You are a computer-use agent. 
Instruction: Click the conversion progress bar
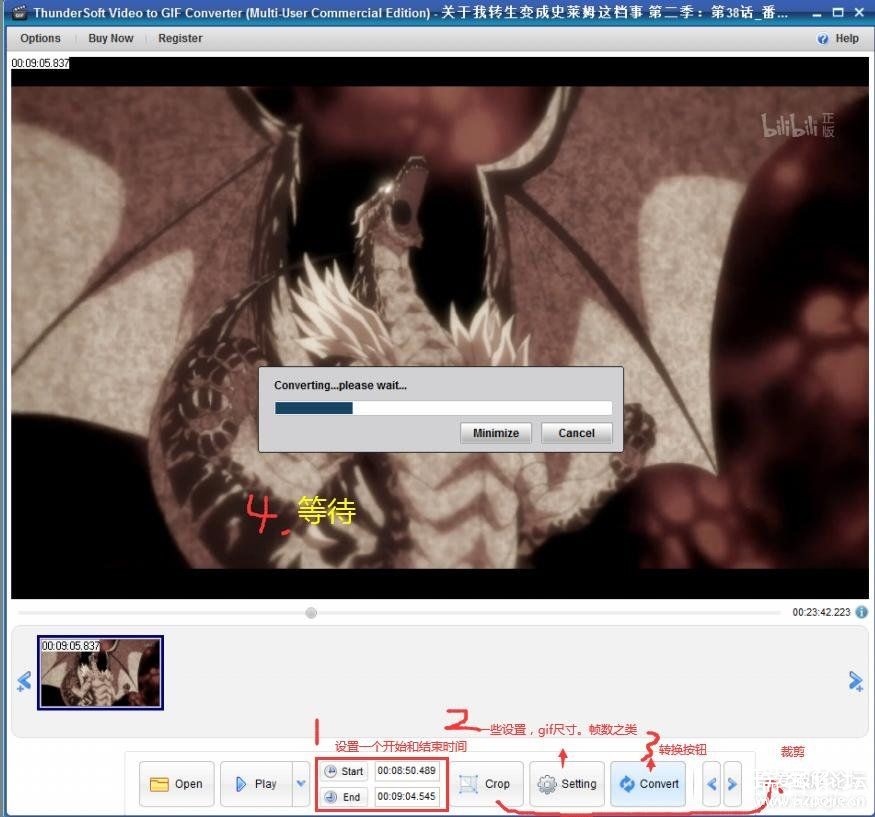coord(443,408)
